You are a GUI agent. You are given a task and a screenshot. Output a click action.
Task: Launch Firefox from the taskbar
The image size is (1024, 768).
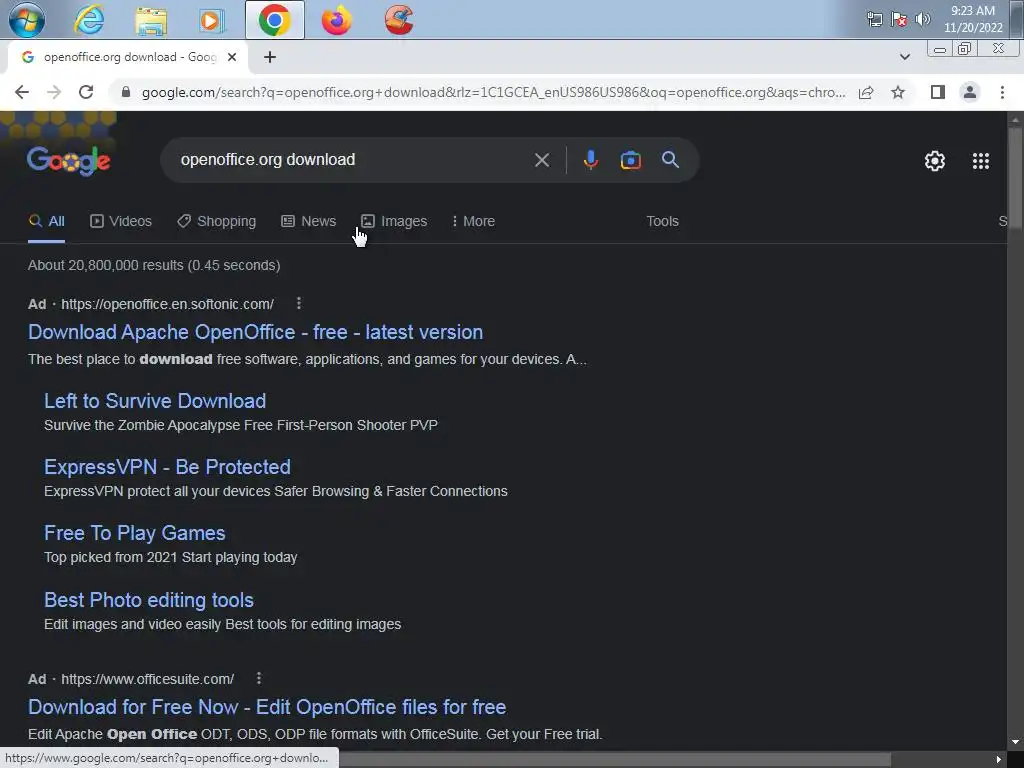pyautogui.click(x=336, y=20)
